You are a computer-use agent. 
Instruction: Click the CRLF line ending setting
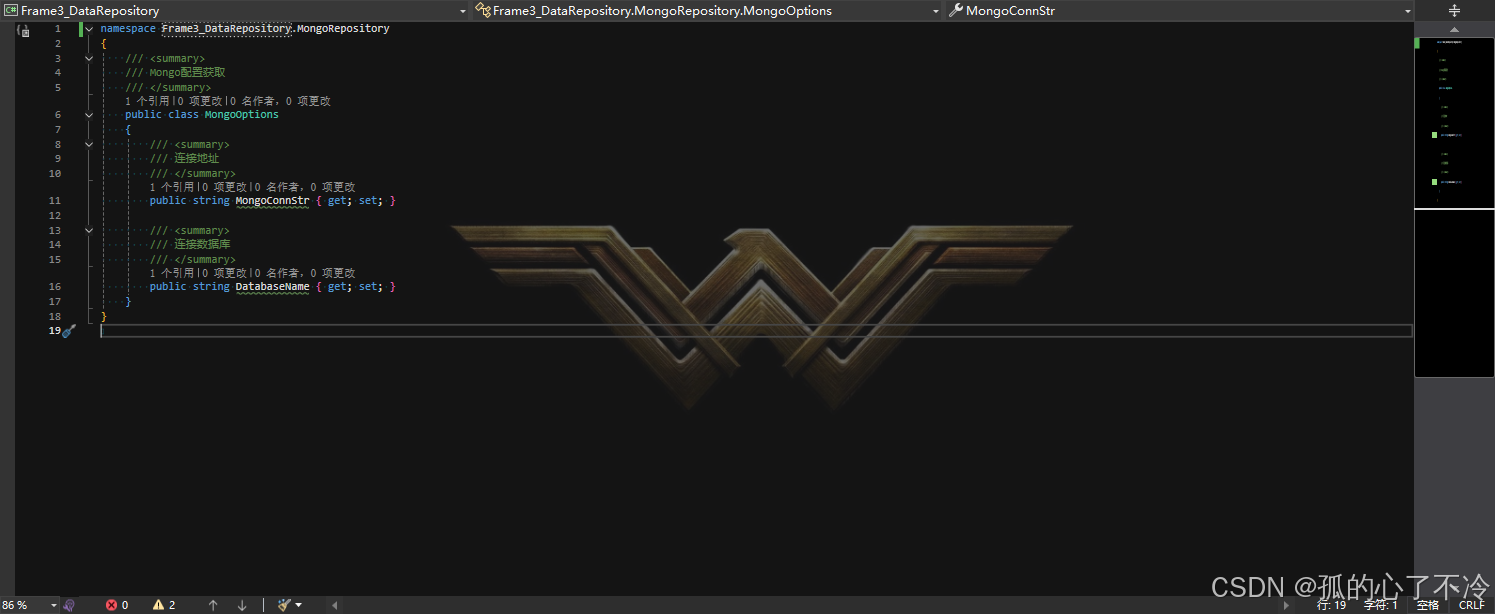(x=1471, y=605)
